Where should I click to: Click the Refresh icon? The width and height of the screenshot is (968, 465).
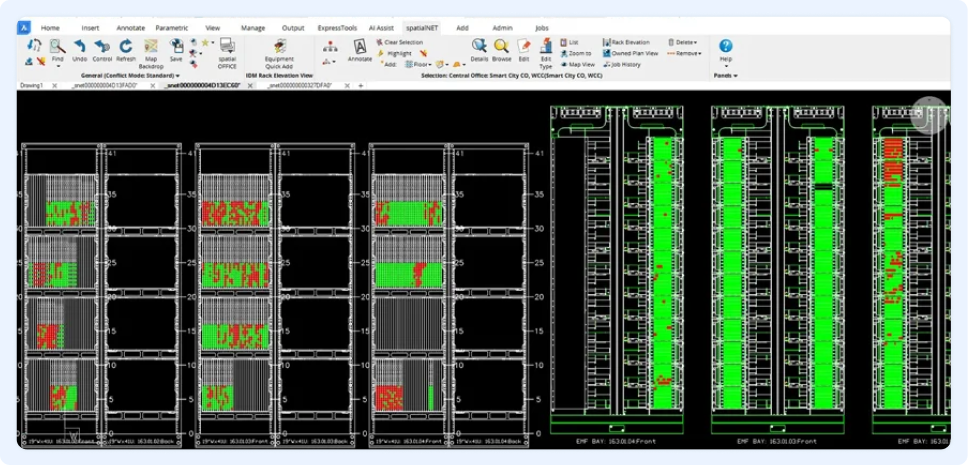tap(126, 46)
